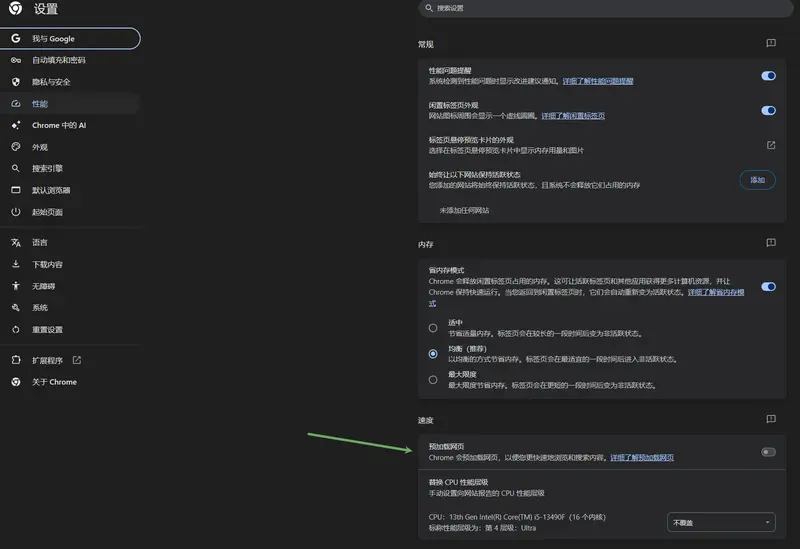The height and width of the screenshot is (549, 800).
Task: Switch off 省内存模式
Action: [768, 287]
